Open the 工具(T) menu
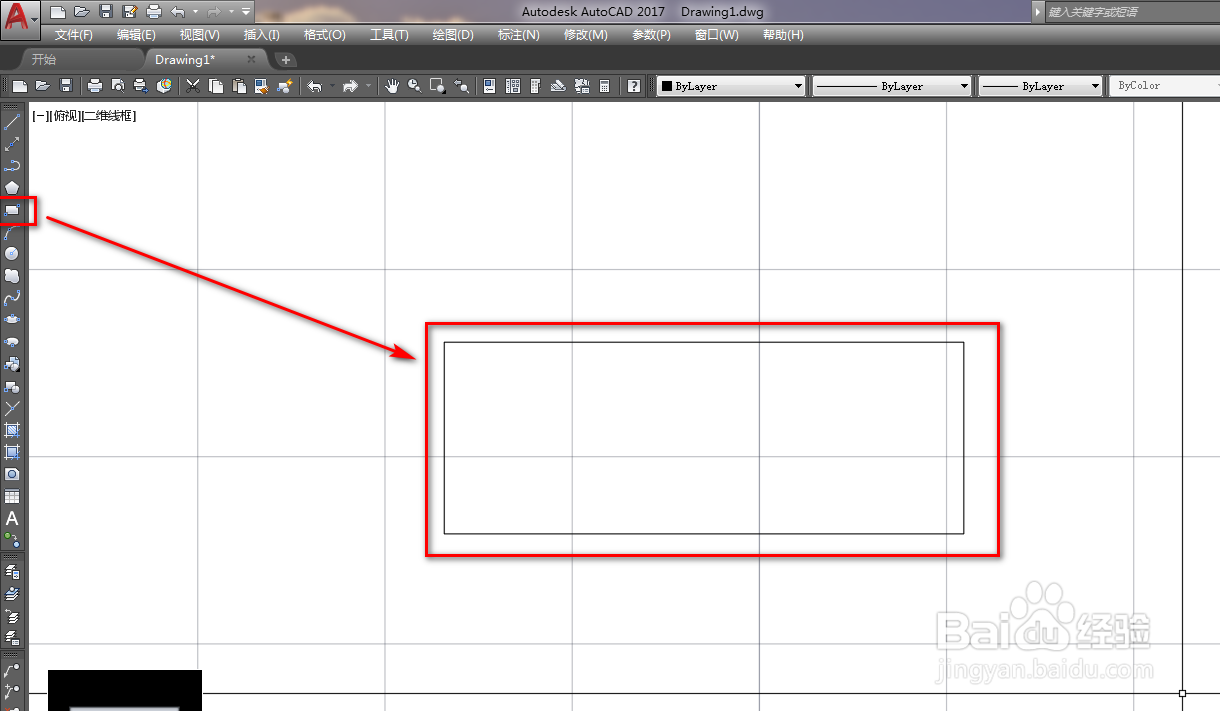 coord(389,35)
